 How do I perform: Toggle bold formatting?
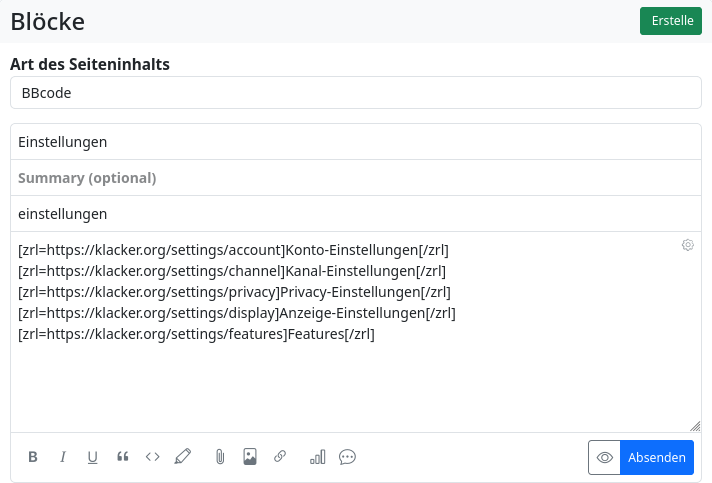pos(33,457)
